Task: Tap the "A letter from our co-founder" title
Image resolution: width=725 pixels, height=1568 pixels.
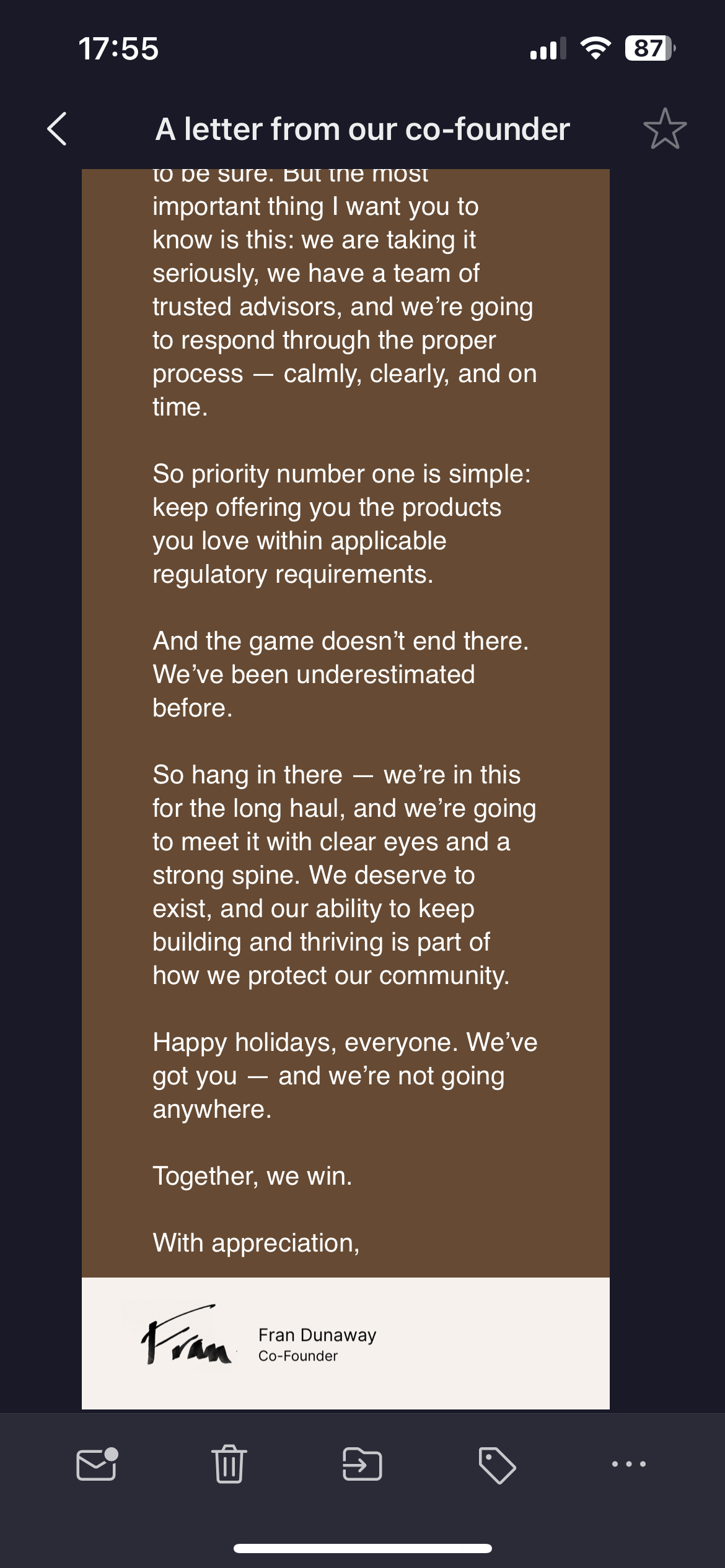Action: [x=362, y=129]
